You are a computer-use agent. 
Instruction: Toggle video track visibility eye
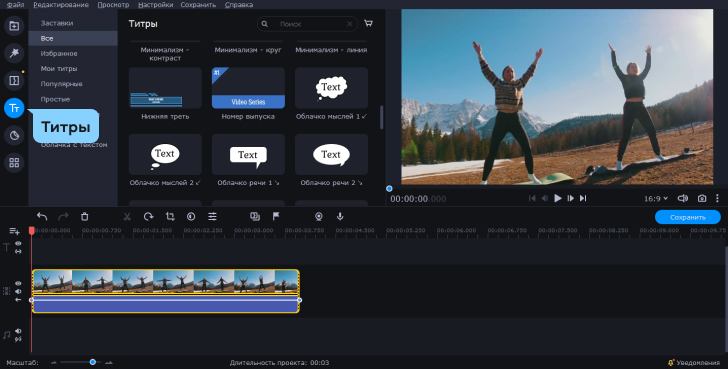pos(18,283)
